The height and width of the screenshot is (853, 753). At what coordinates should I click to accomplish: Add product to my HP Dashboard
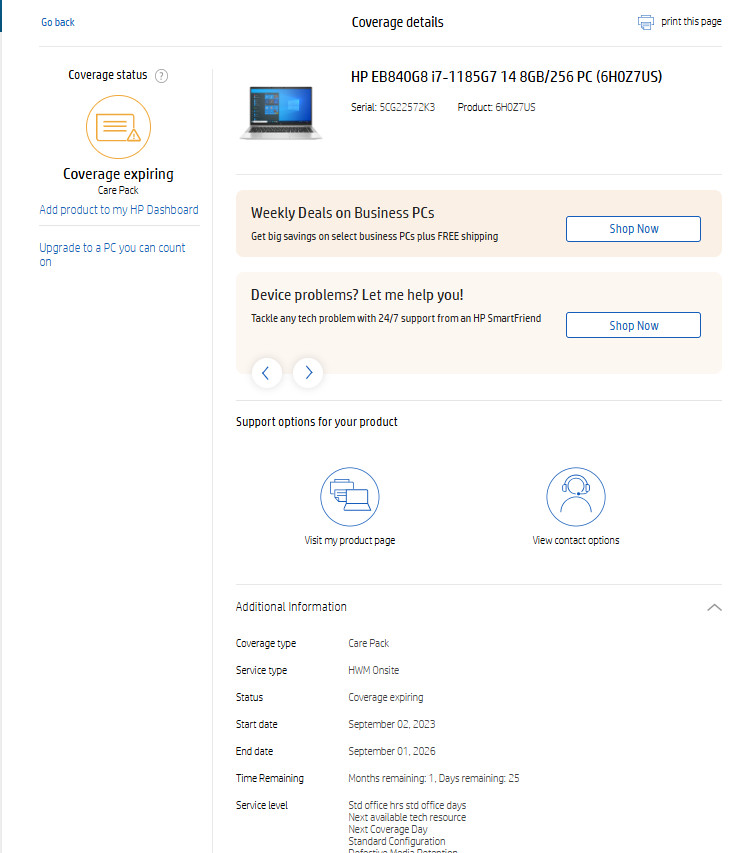(x=119, y=210)
